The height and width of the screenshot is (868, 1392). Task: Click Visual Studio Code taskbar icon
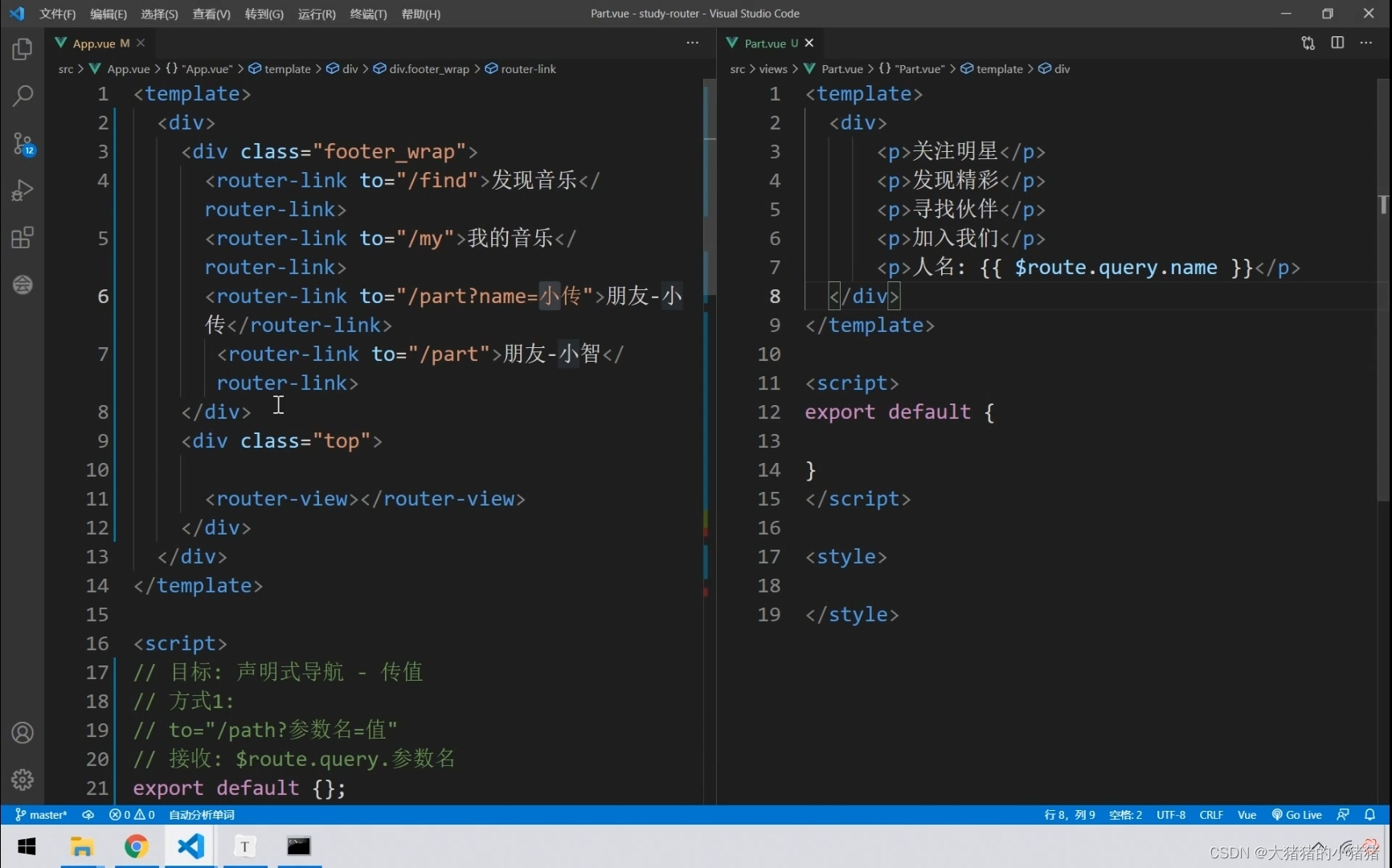190,846
